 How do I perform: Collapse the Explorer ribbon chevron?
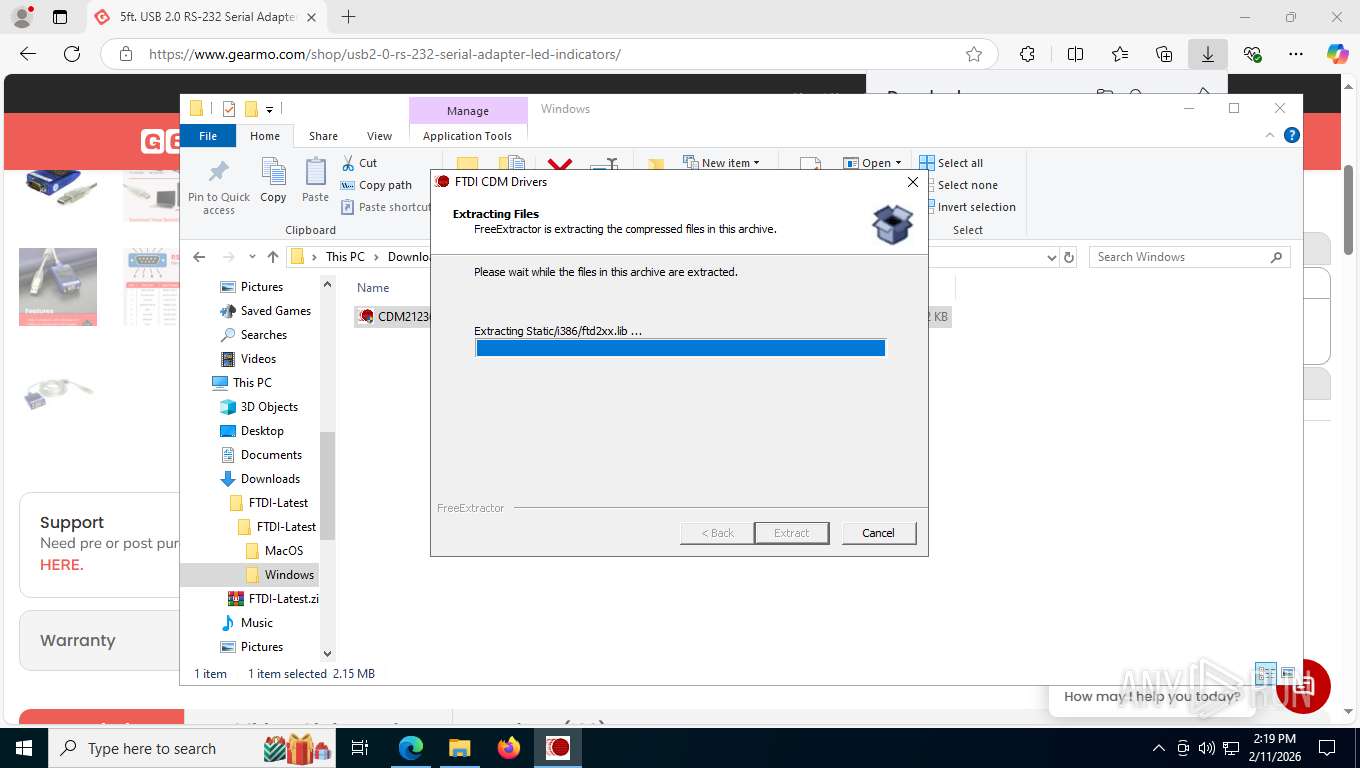click(1271, 135)
